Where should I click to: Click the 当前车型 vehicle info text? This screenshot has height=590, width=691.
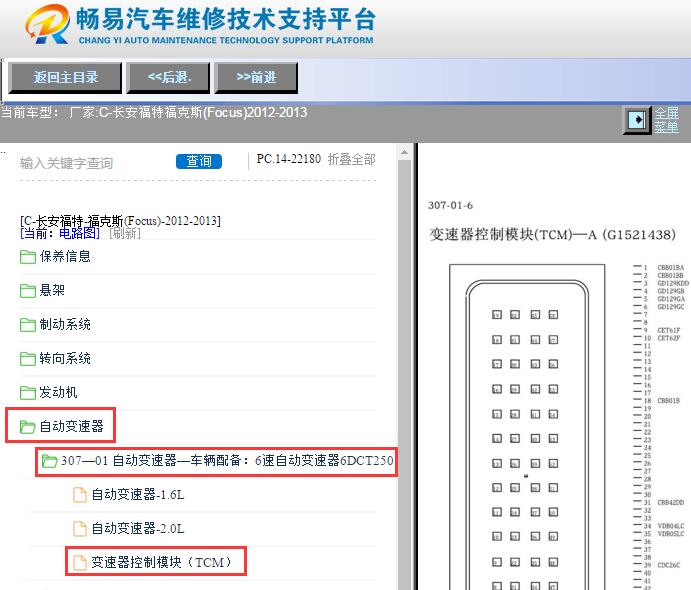(x=154, y=112)
